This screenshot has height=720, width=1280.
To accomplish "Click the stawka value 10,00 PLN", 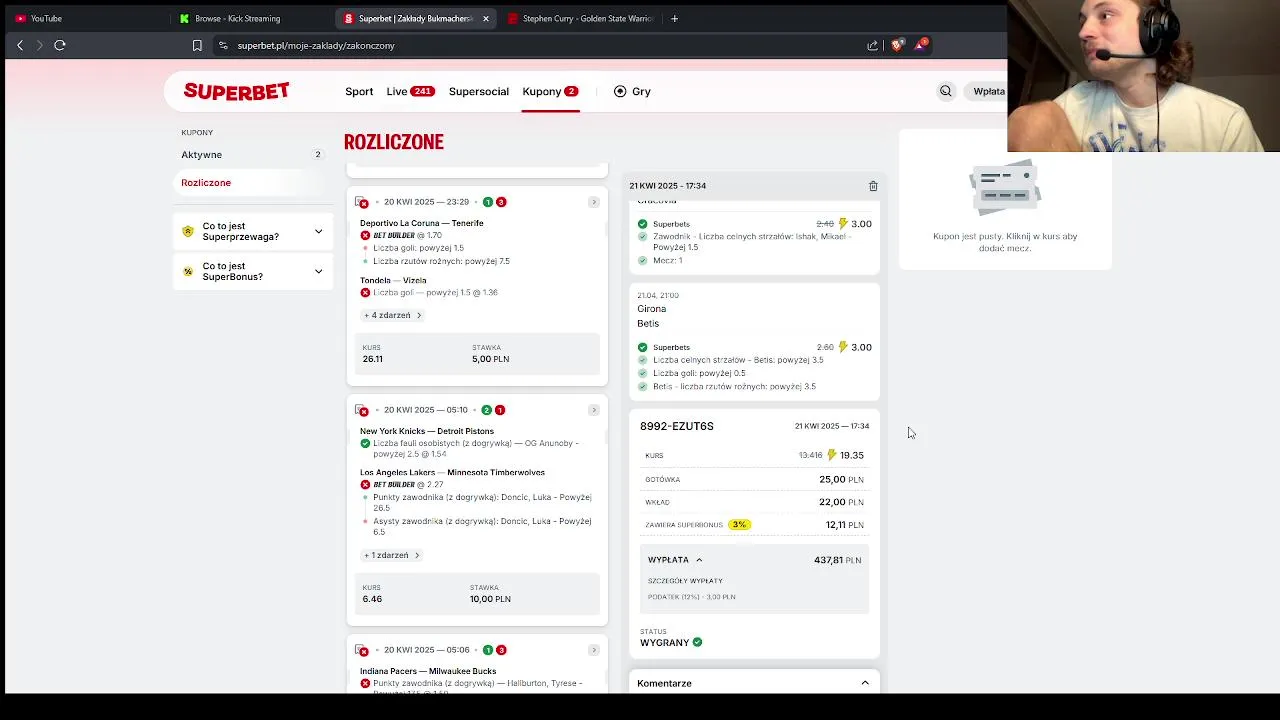I will click(x=490, y=599).
